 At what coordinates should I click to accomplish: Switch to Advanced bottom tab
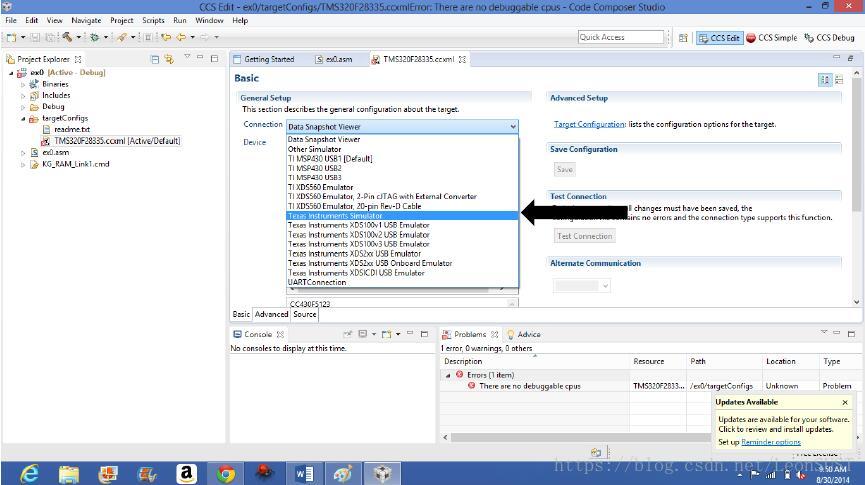271,314
